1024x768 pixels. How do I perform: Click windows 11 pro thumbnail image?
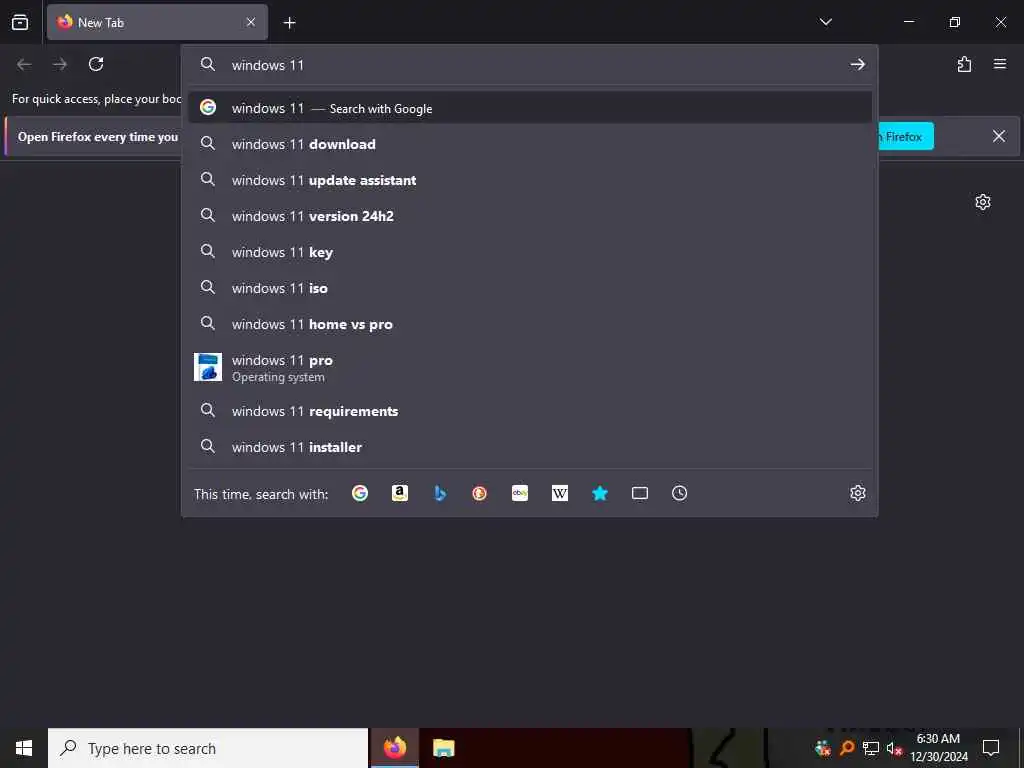(208, 367)
